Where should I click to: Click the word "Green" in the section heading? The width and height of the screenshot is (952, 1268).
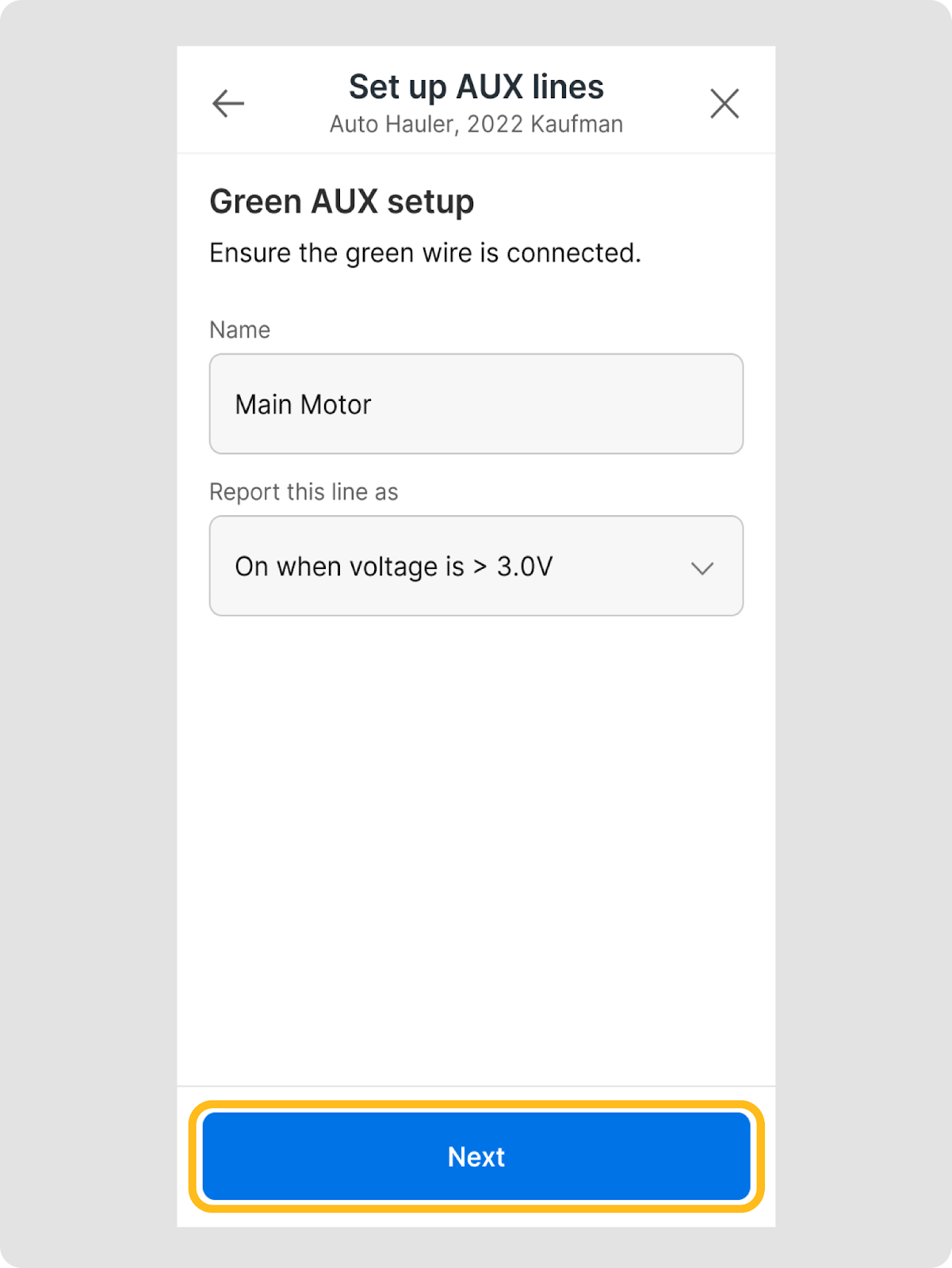(255, 202)
